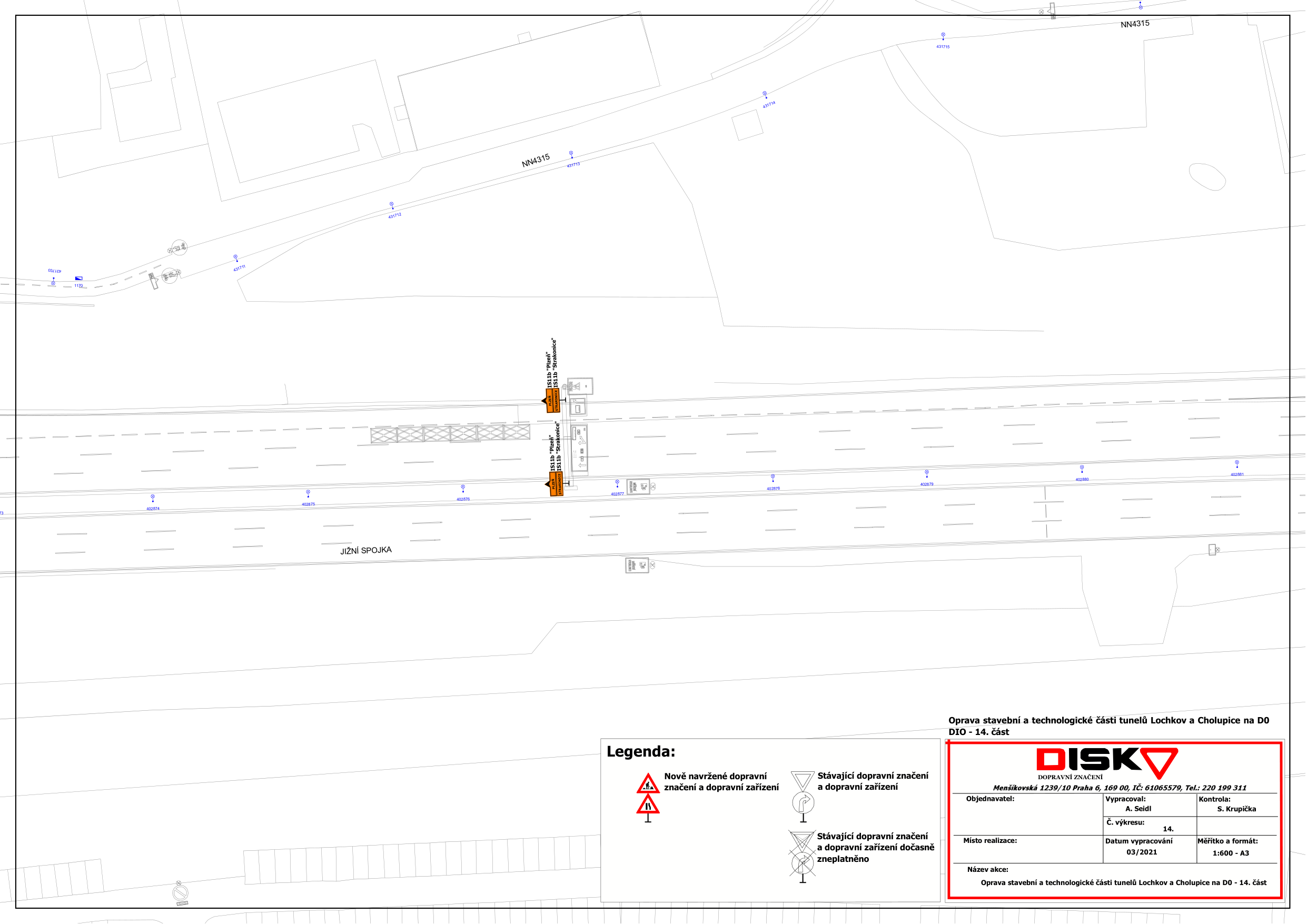
Task: Click the red road-narrowing warning triangle in legend
Action: tap(648, 804)
